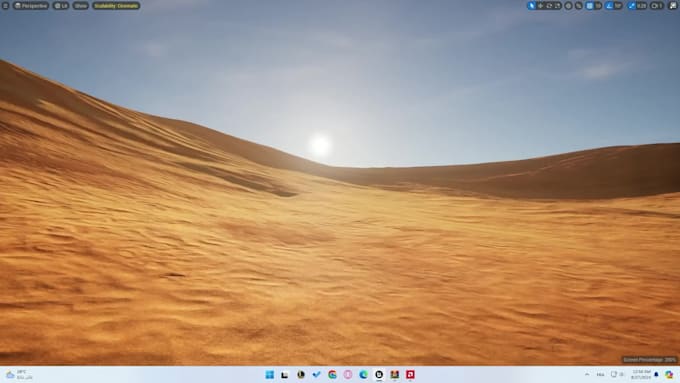Open the clock and date panel

click(641, 375)
